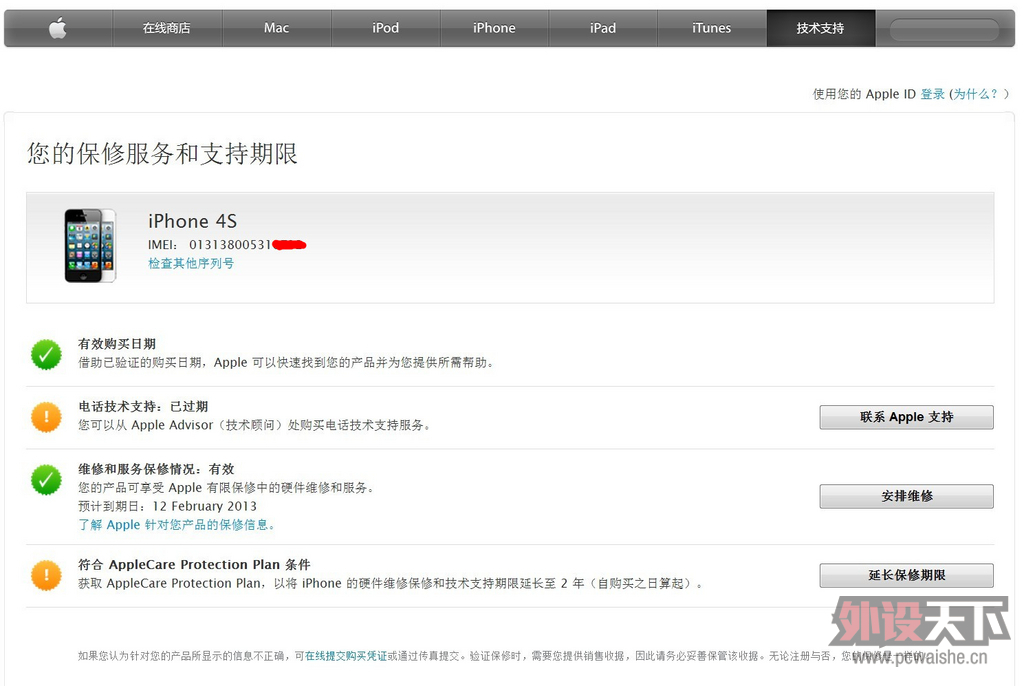This screenshot has width=1024, height=686.
Task: Click the 为什么？ link
Action: 976,94
